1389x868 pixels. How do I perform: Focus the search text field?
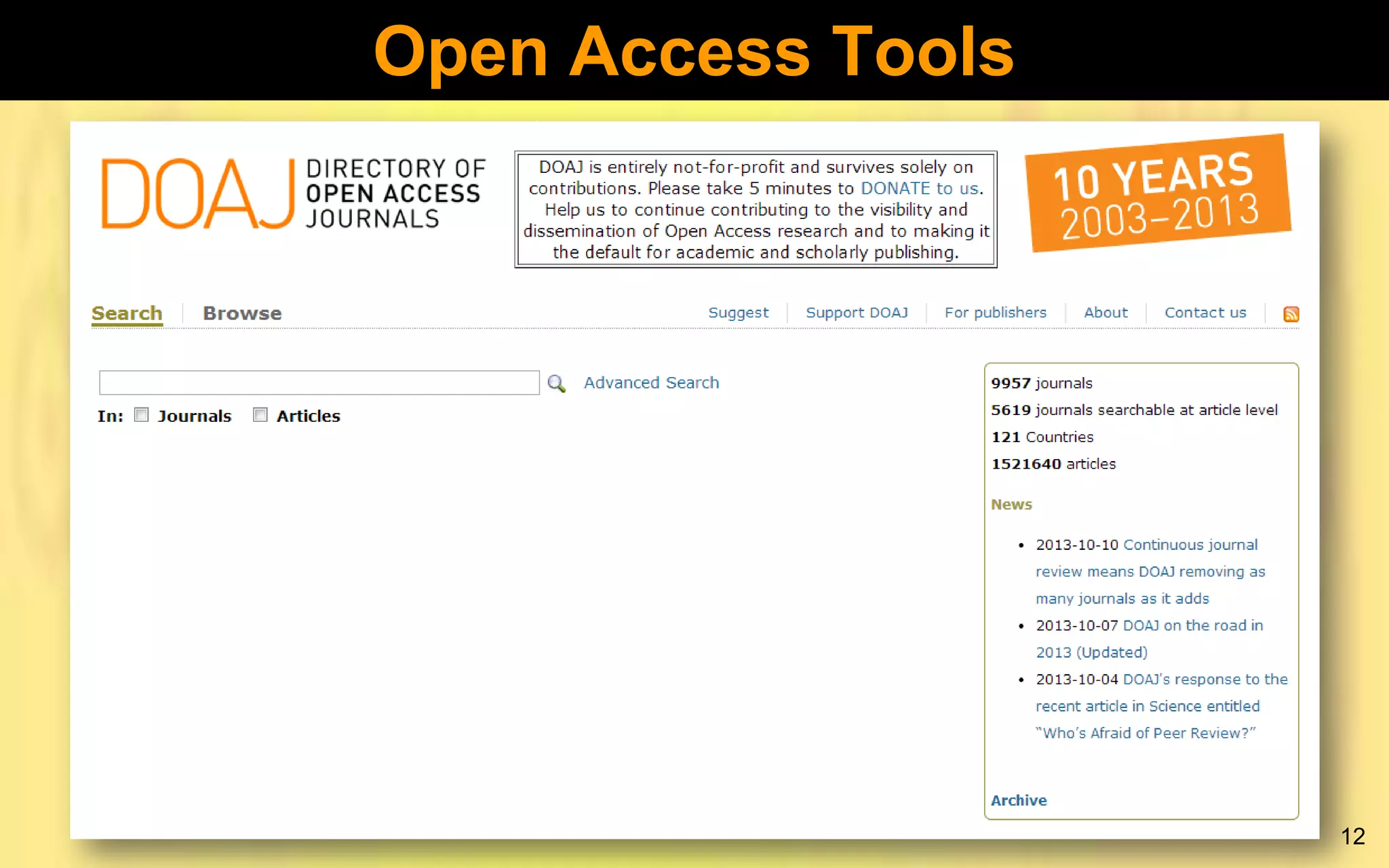tap(319, 382)
